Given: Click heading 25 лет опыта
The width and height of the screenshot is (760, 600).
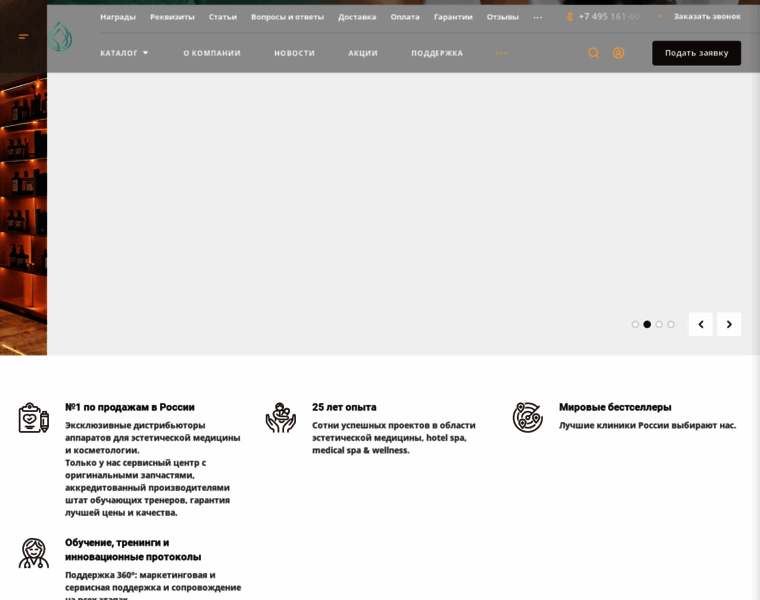Looking at the screenshot, I should 344,407.
